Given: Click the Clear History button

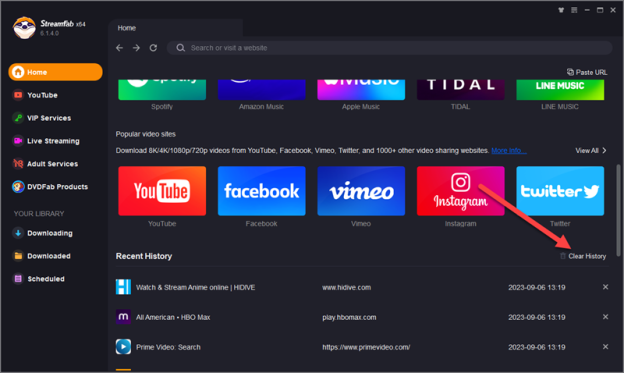Looking at the screenshot, I should point(583,256).
